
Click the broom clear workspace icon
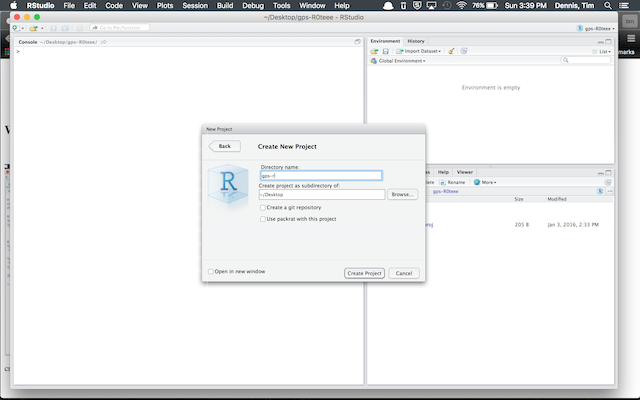pos(451,51)
